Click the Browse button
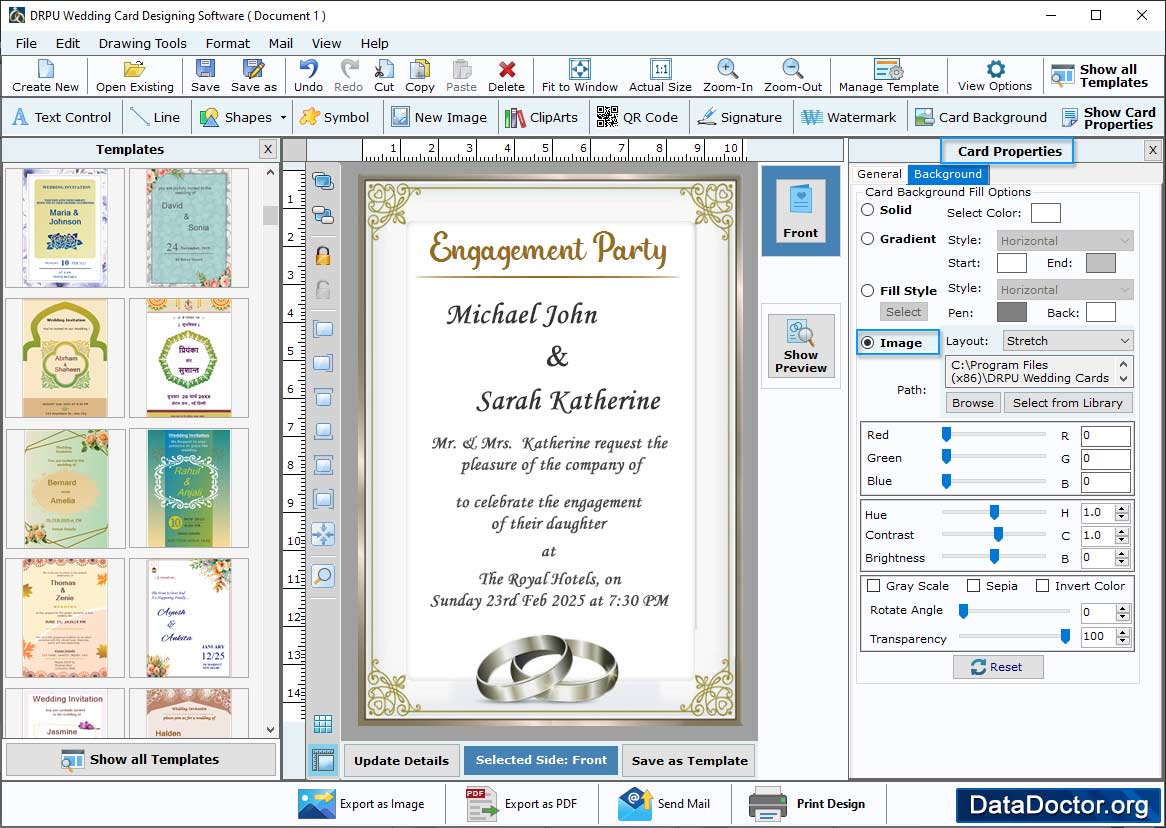Image resolution: width=1166 pixels, height=828 pixels. tap(973, 402)
